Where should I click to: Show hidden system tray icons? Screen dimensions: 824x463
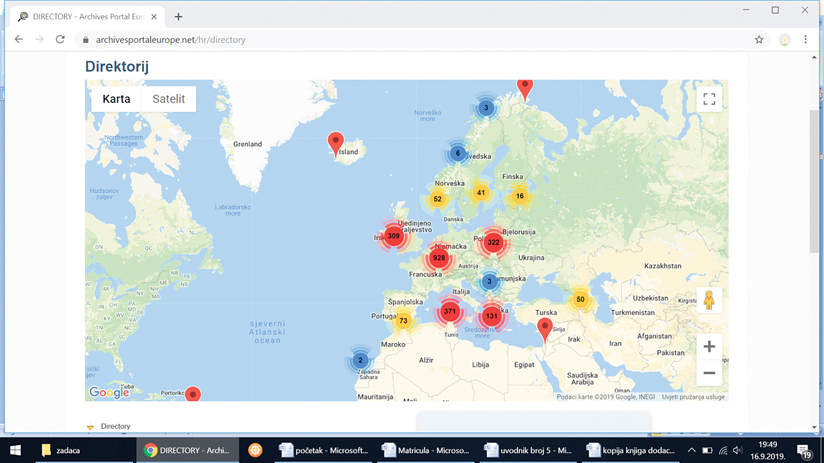point(692,450)
